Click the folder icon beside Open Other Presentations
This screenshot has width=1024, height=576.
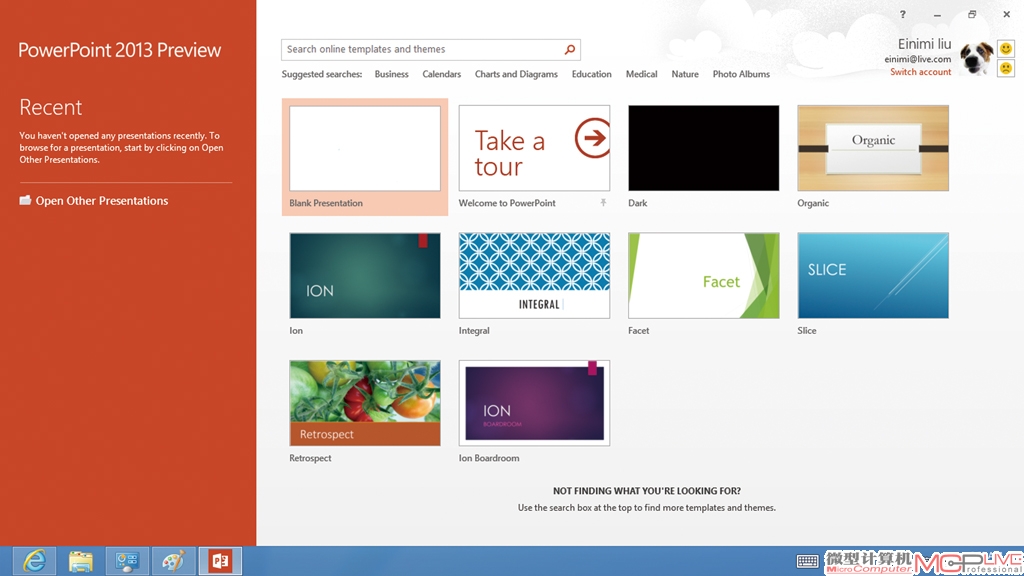click(x=25, y=200)
